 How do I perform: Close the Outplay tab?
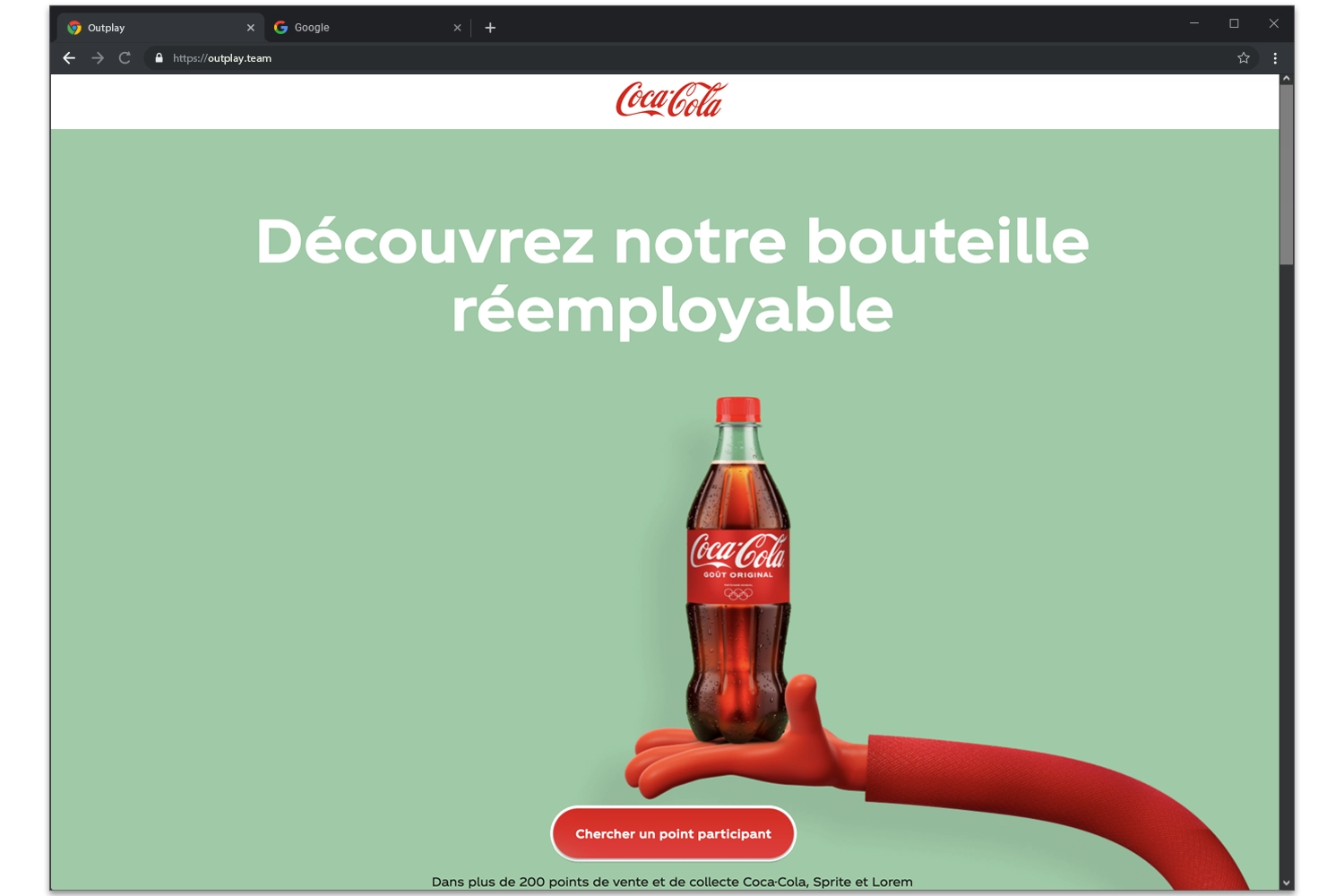[x=250, y=28]
